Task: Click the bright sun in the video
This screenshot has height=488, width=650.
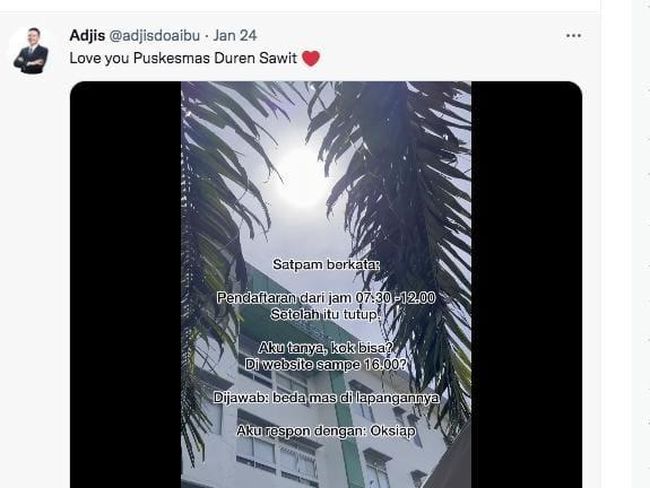Action: point(305,174)
